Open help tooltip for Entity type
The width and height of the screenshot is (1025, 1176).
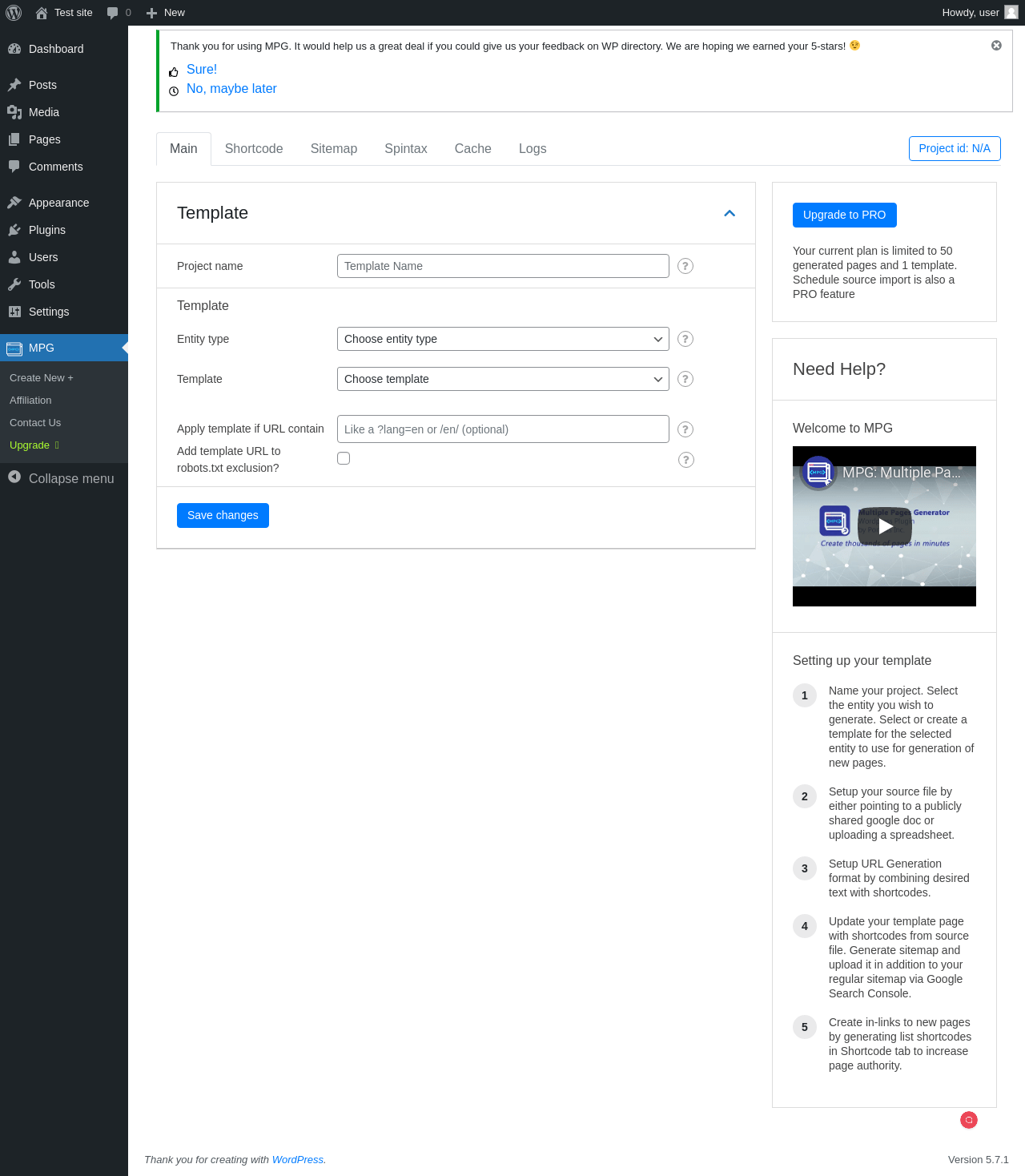(685, 339)
